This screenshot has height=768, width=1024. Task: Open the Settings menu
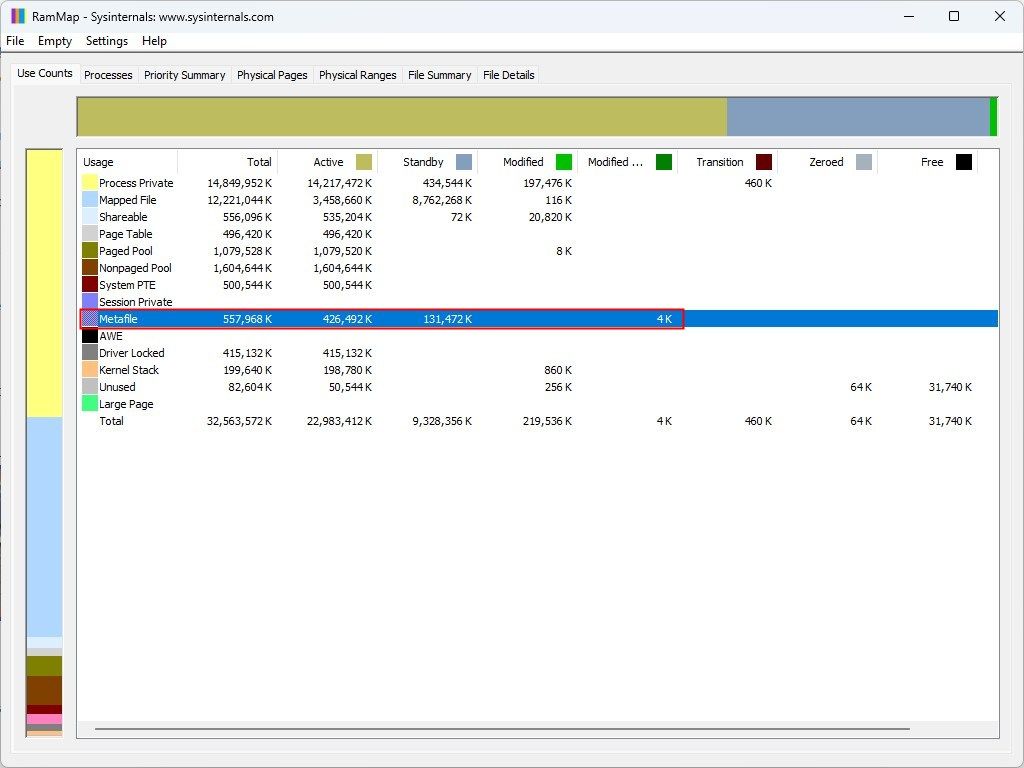tap(106, 40)
